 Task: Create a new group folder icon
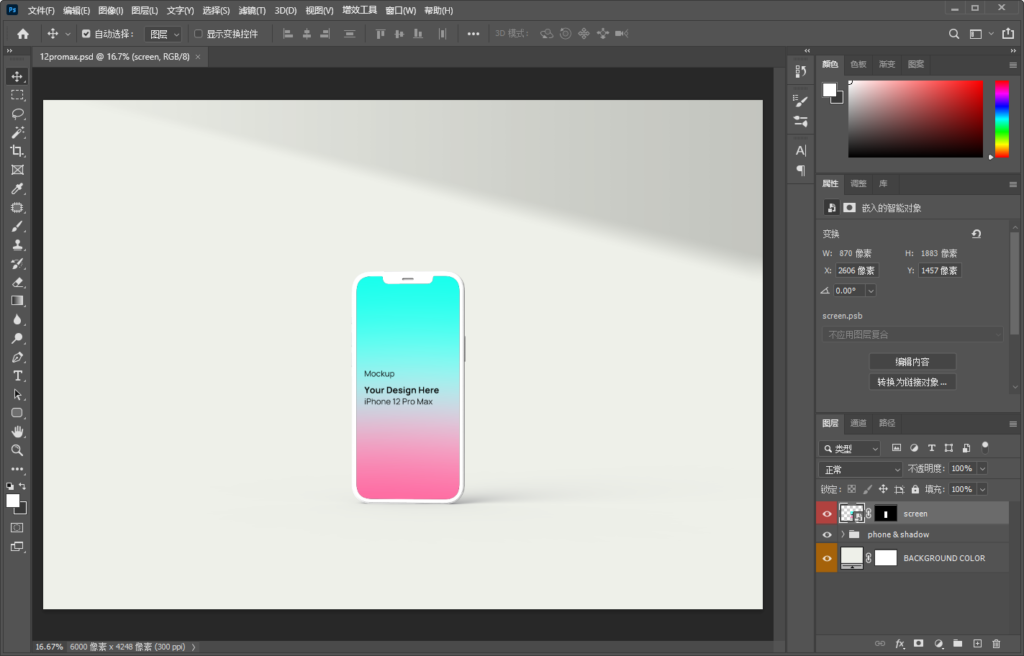tap(957, 644)
